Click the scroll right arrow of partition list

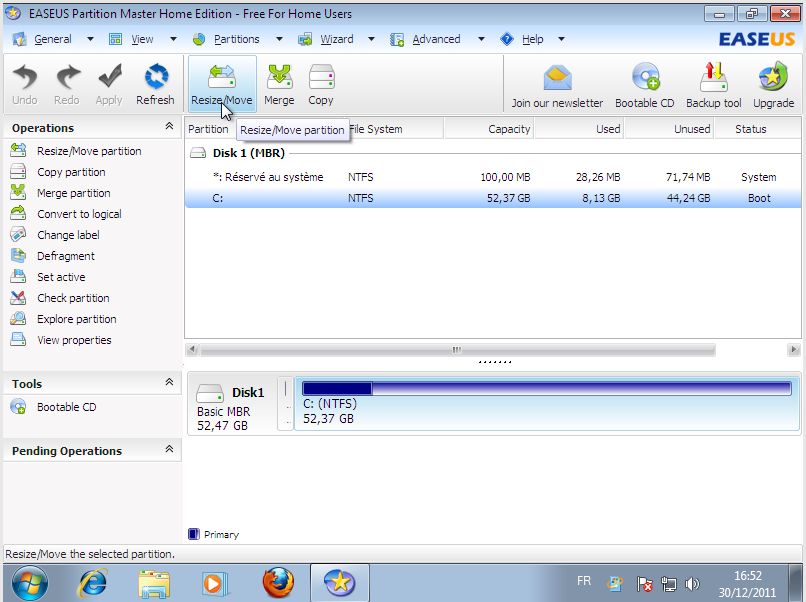click(793, 350)
